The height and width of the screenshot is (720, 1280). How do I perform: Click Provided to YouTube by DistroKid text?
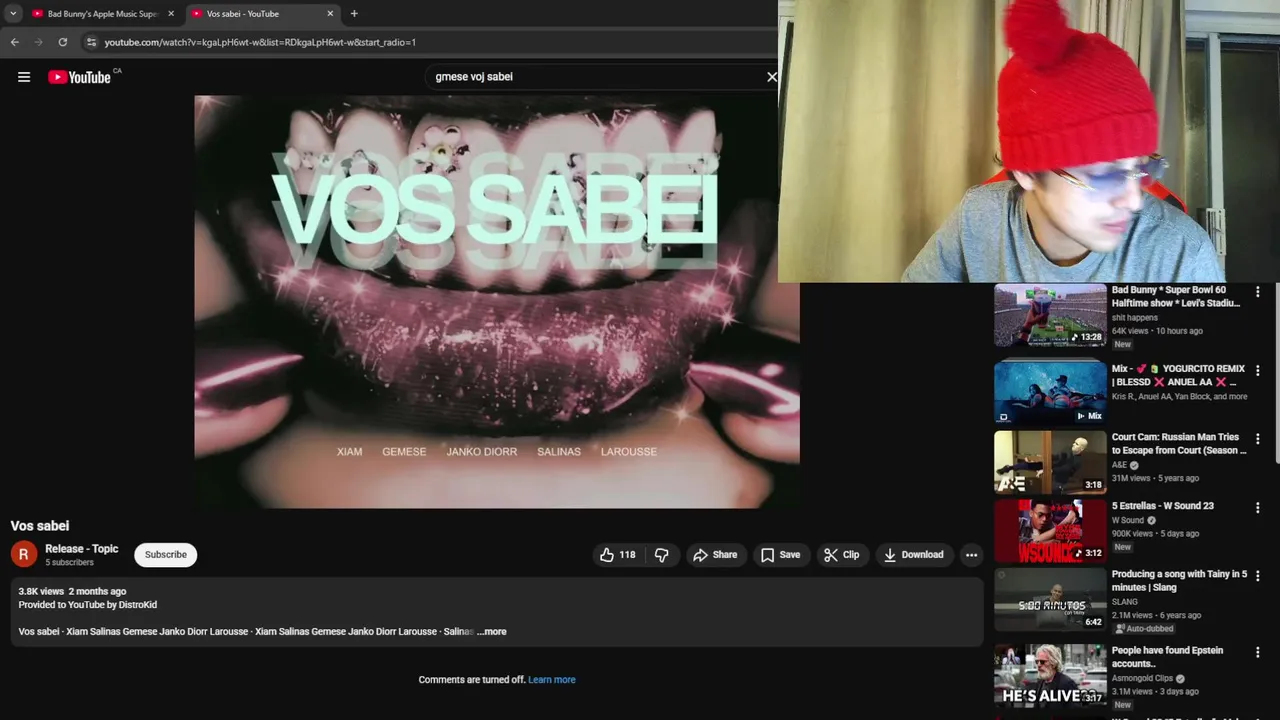pyautogui.click(x=88, y=605)
